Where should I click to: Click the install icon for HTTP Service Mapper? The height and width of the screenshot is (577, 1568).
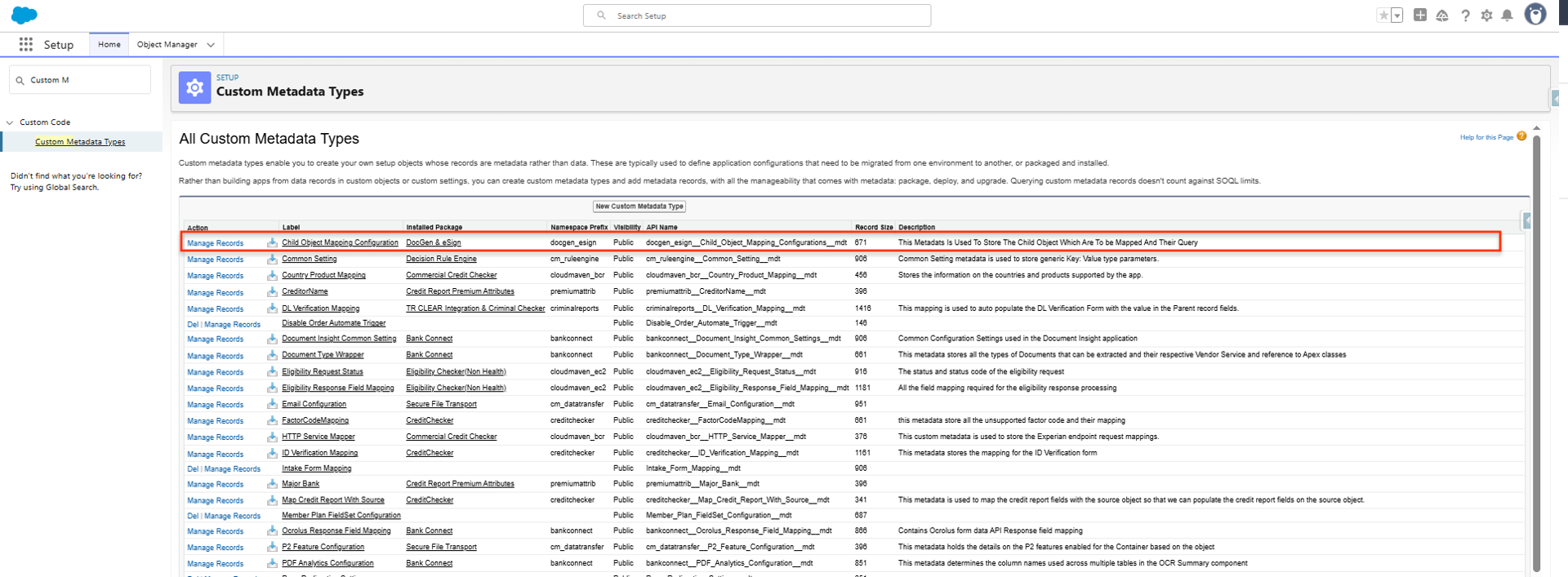coord(272,437)
